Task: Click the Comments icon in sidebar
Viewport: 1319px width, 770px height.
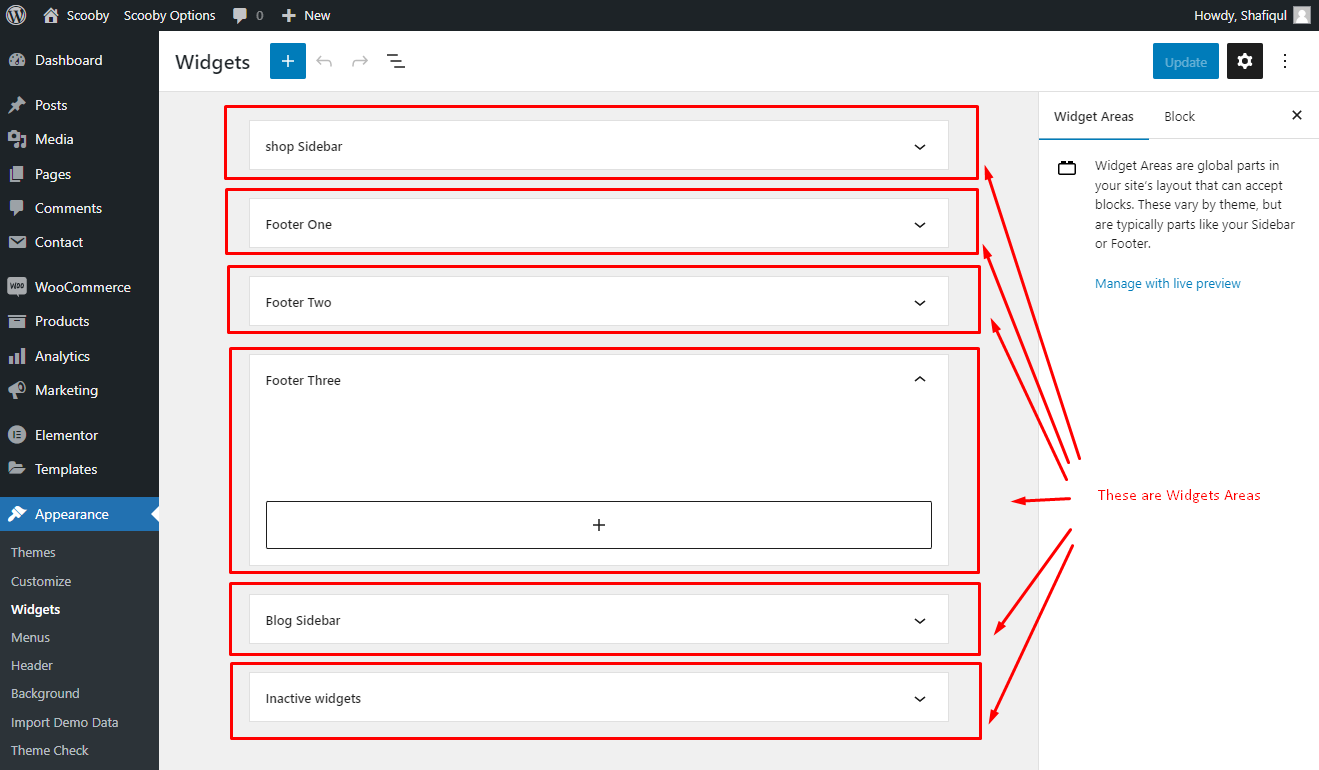Action: click(17, 208)
